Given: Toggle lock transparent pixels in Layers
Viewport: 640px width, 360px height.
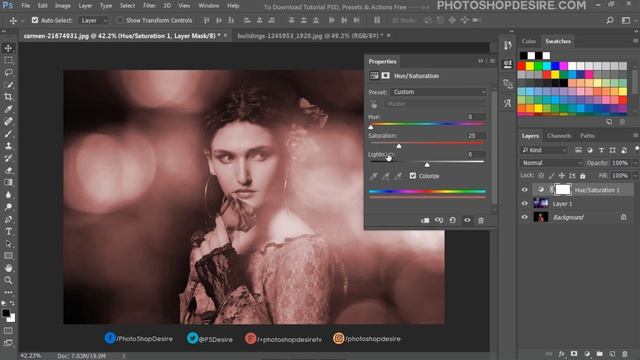Looking at the screenshot, I should pyautogui.click(x=541, y=176).
